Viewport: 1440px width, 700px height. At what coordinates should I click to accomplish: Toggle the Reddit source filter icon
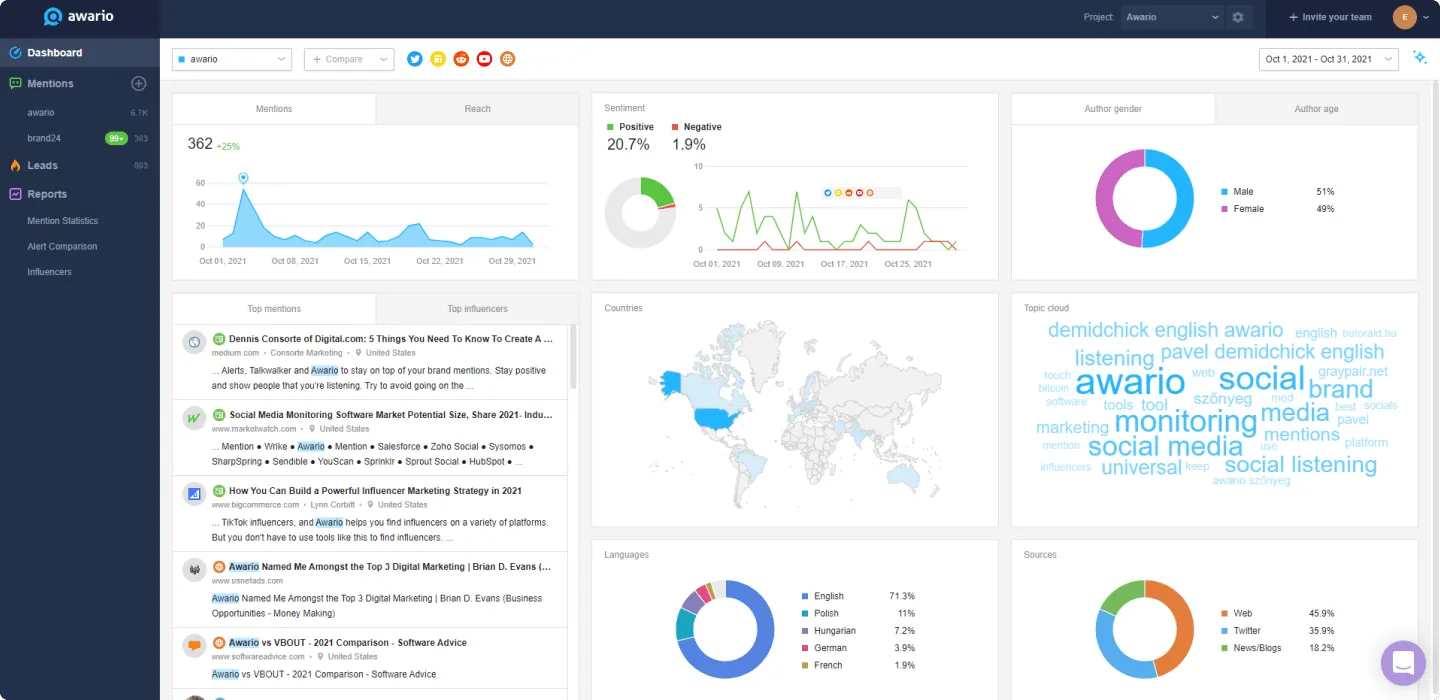[x=461, y=59]
